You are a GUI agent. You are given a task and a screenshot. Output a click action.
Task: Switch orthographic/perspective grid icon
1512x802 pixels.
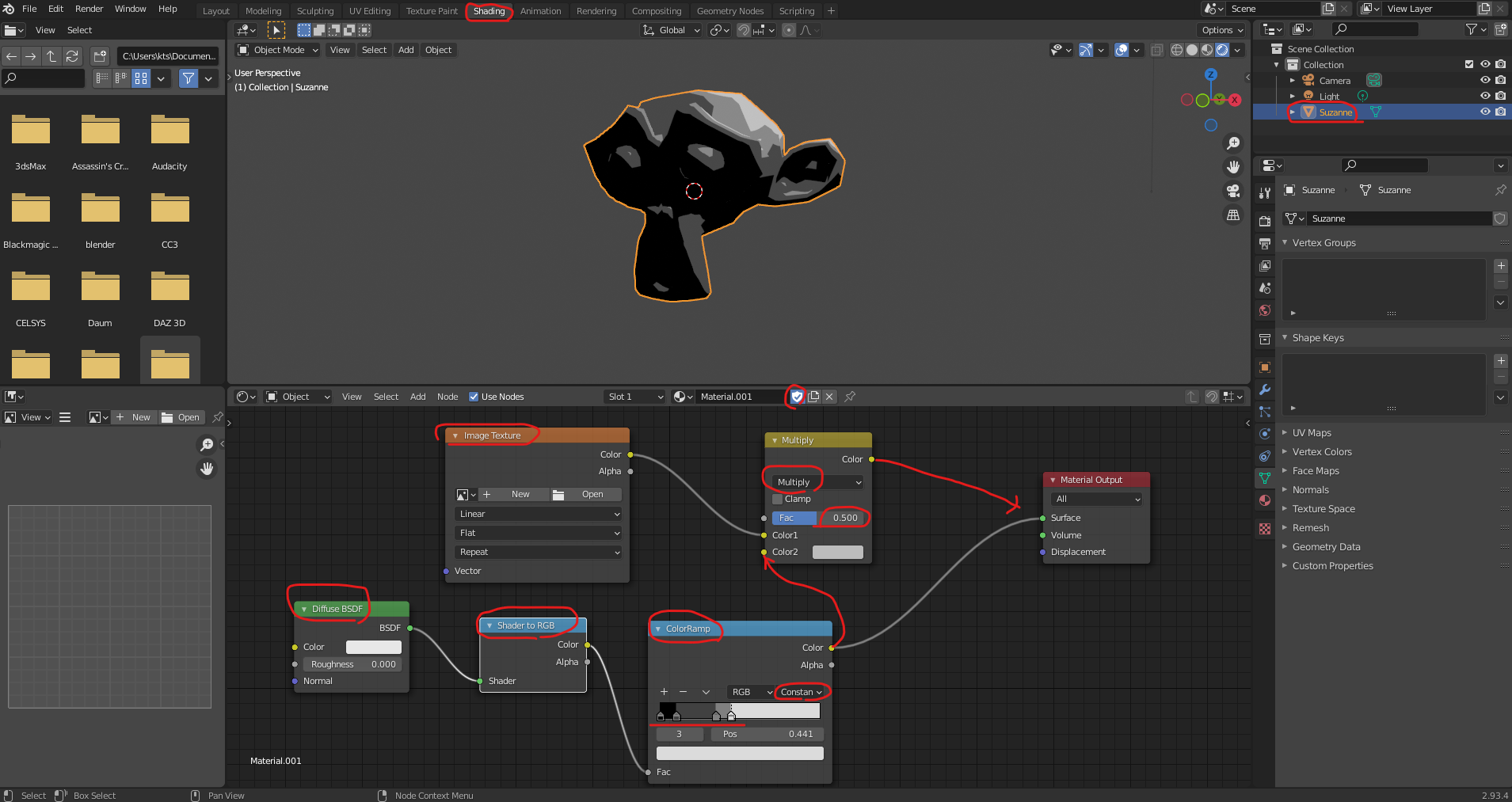pyautogui.click(x=1233, y=215)
